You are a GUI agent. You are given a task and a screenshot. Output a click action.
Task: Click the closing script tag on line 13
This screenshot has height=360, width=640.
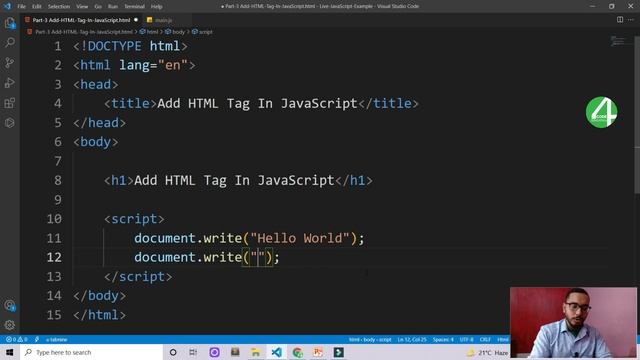pyautogui.click(x=138, y=276)
